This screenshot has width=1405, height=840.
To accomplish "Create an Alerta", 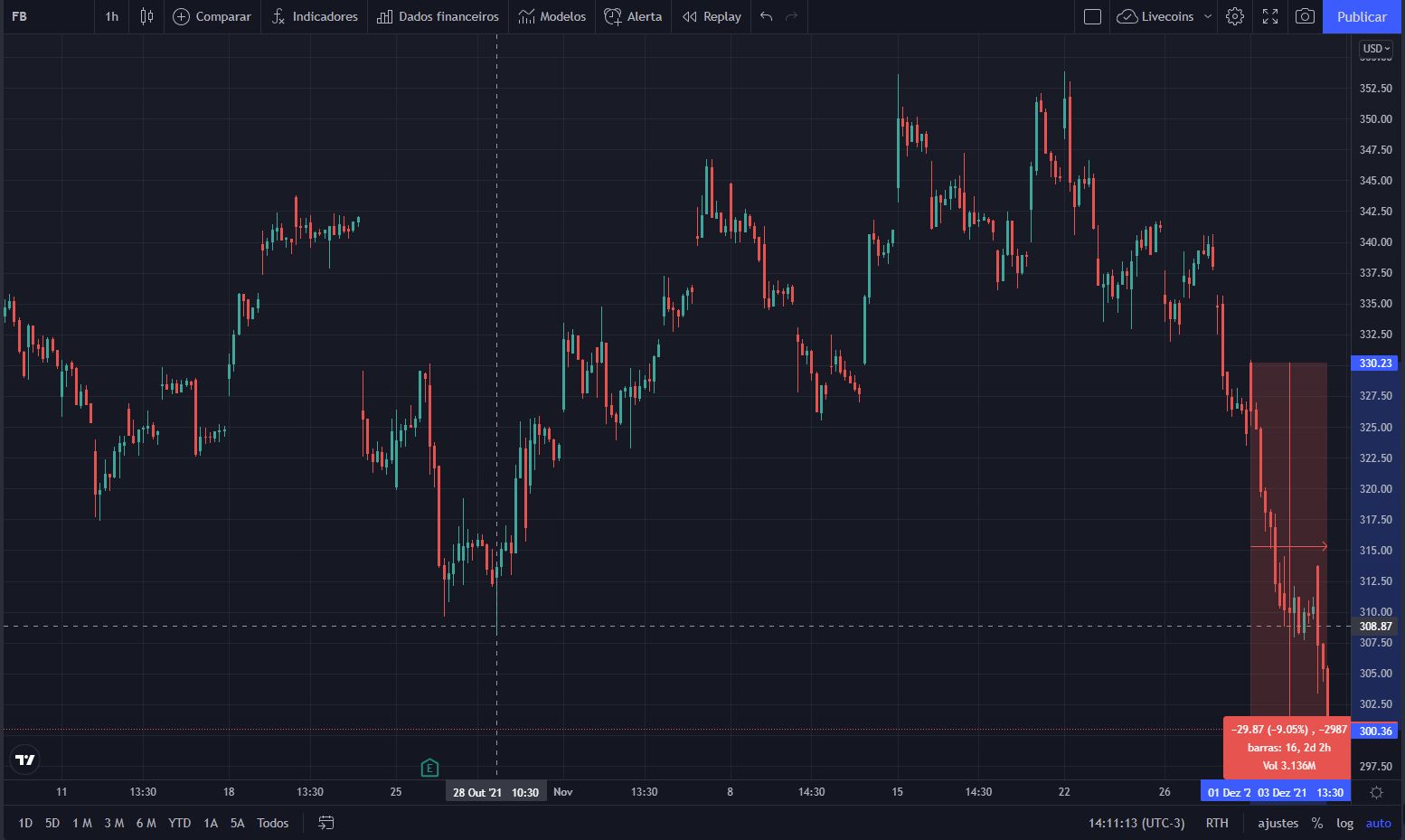I will pyautogui.click(x=633, y=16).
